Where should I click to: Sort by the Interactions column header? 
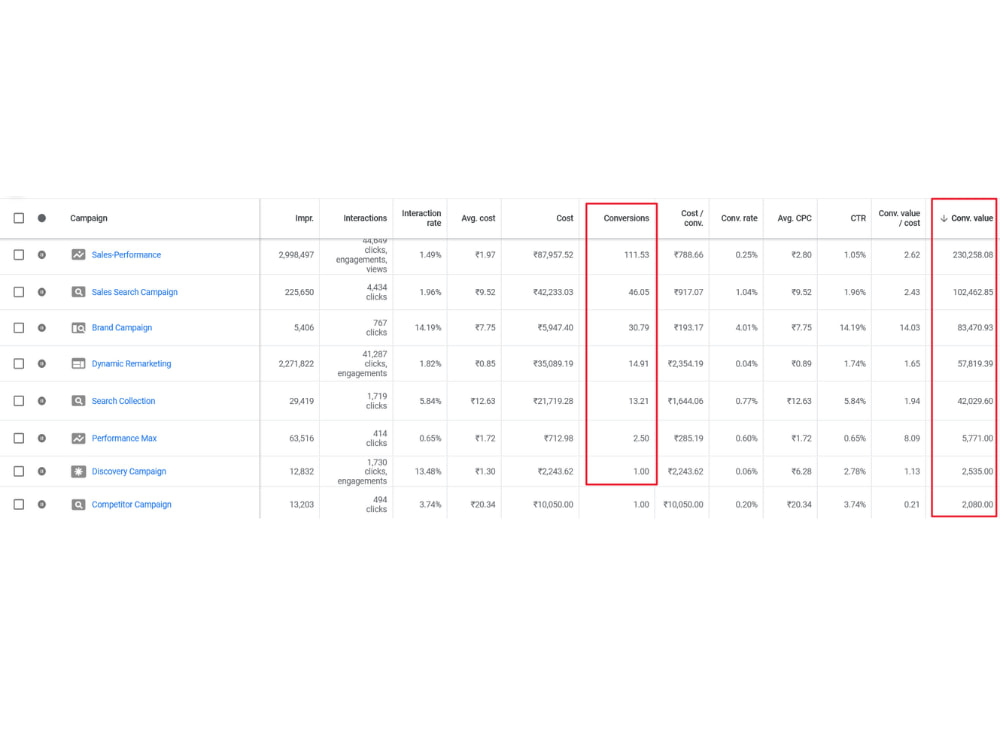point(365,218)
